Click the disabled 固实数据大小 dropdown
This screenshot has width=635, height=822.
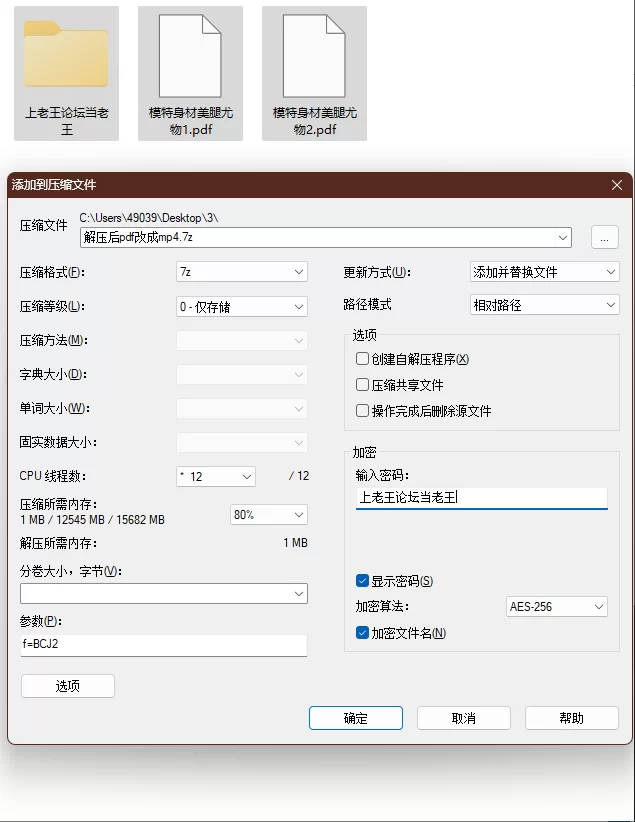242,443
